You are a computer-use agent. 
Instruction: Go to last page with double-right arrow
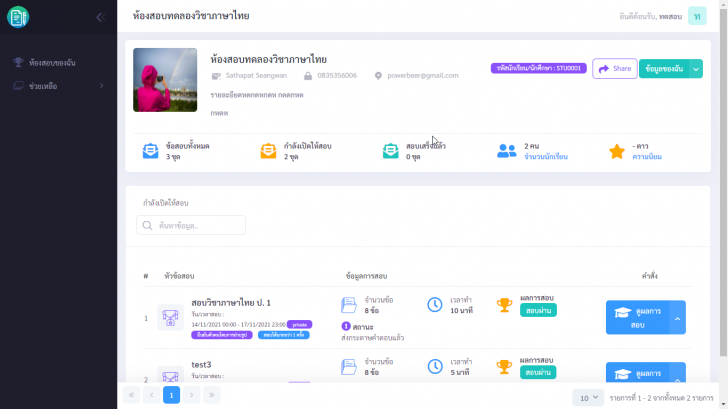[211, 395]
